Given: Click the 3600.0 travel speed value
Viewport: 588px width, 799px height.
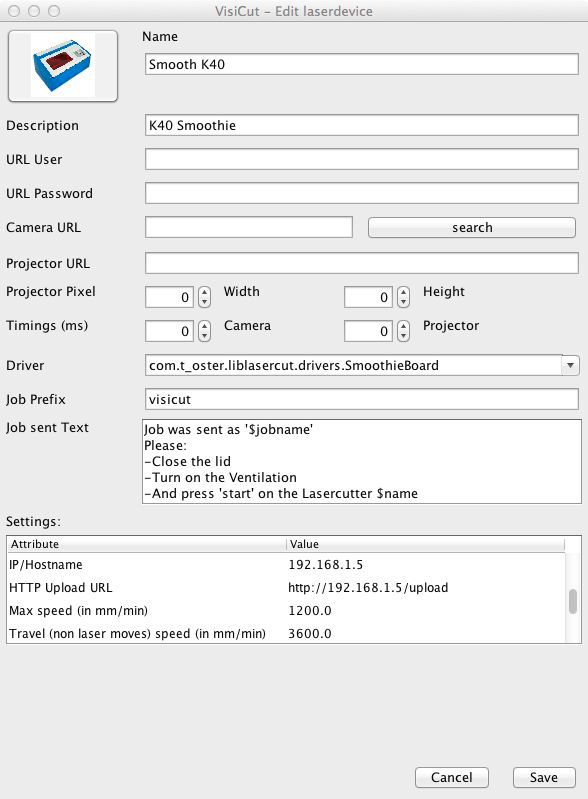Looking at the screenshot, I should [x=425, y=633].
